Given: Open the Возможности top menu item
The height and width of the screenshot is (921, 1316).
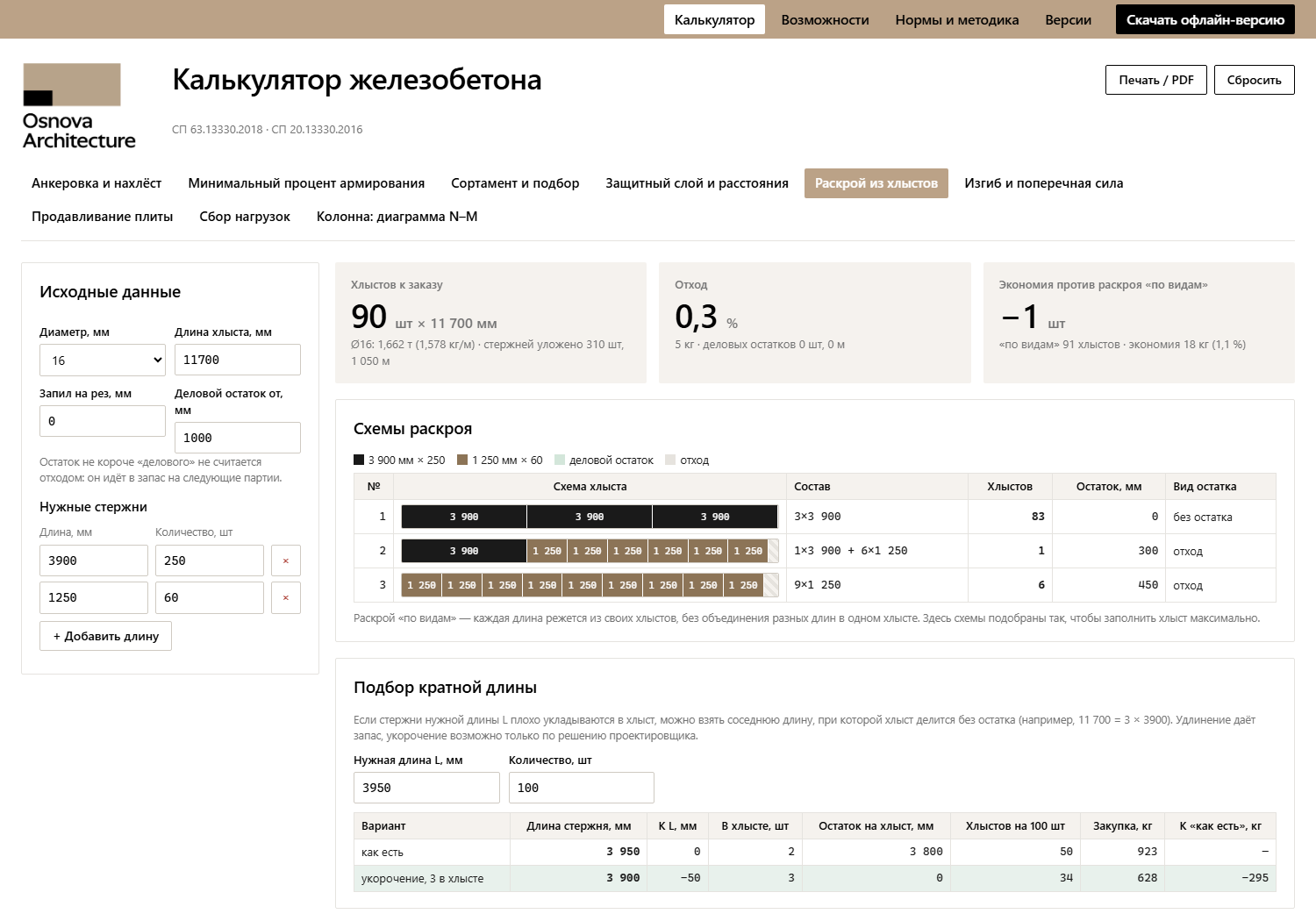Looking at the screenshot, I should (x=825, y=19).
